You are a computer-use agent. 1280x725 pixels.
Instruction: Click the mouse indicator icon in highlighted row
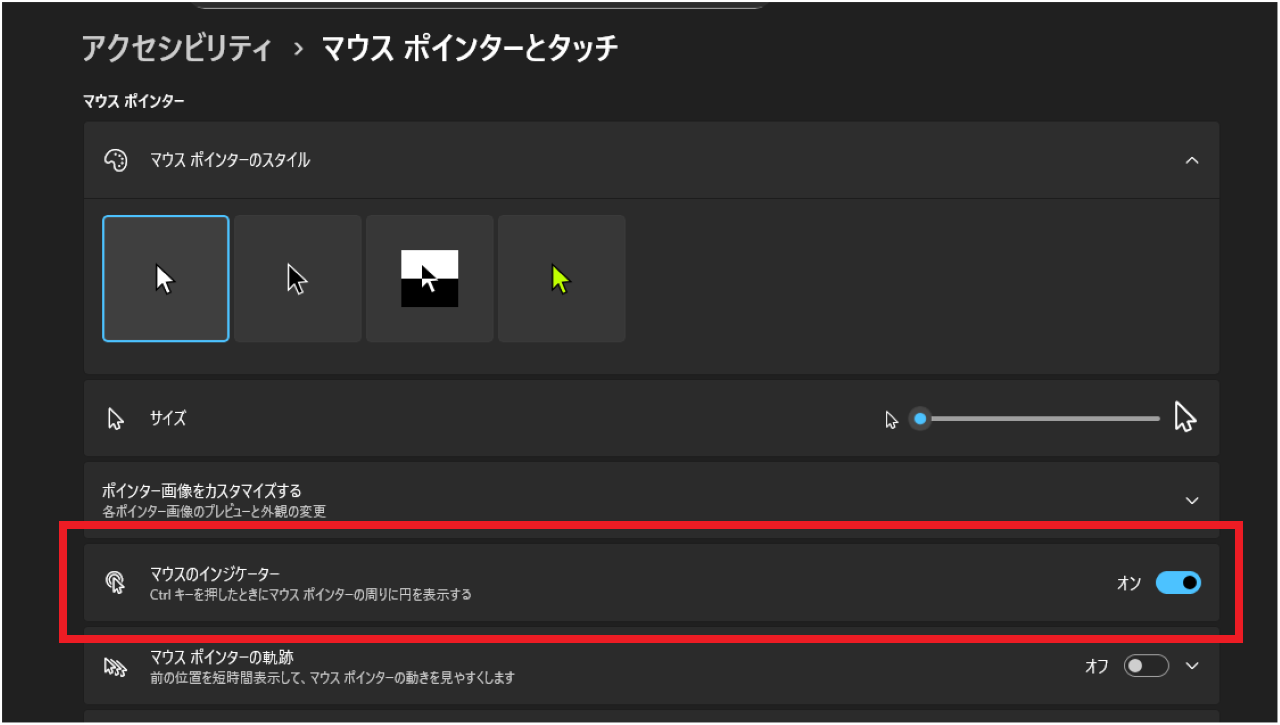(117, 582)
